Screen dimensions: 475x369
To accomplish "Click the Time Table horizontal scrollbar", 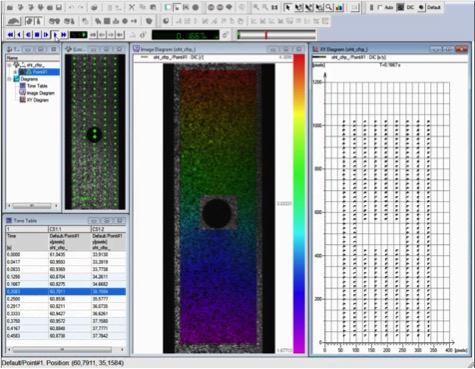I will point(66,349).
